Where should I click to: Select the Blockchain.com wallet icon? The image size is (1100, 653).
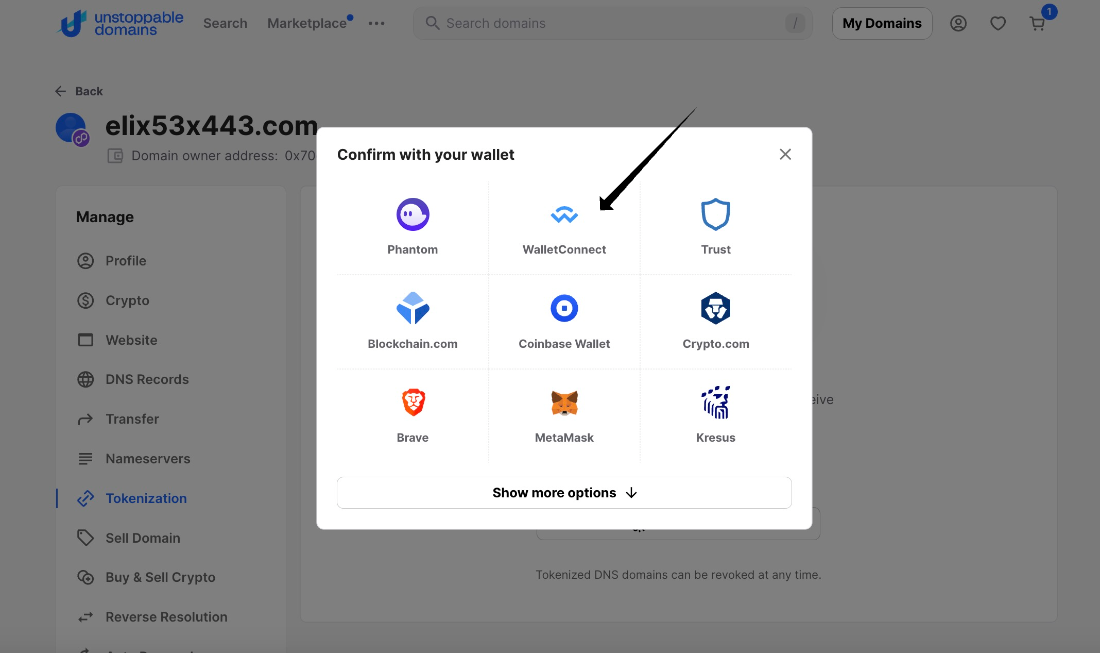pyautogui.click(x=412, y=308)
